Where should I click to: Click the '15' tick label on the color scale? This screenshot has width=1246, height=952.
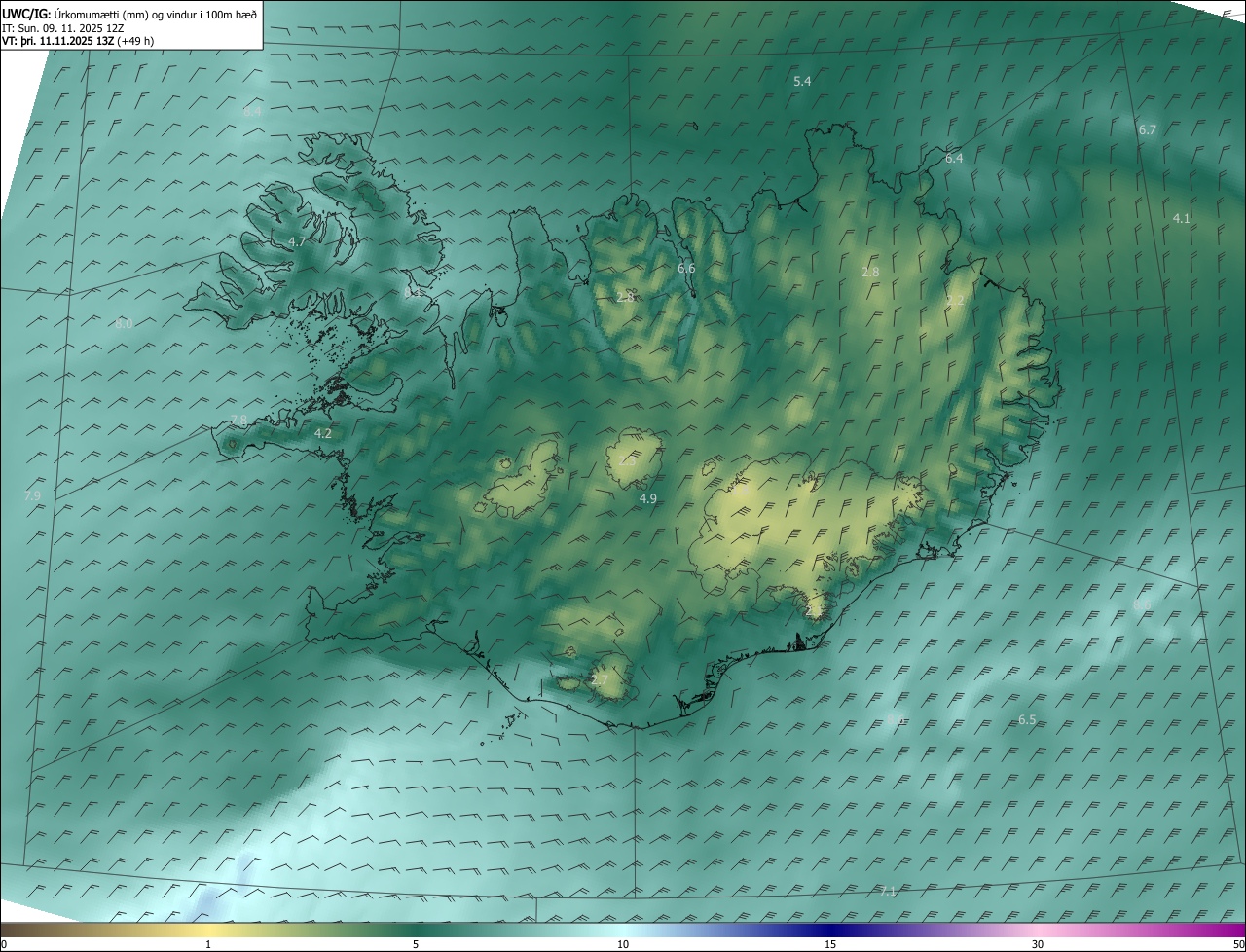coord(830,944)
